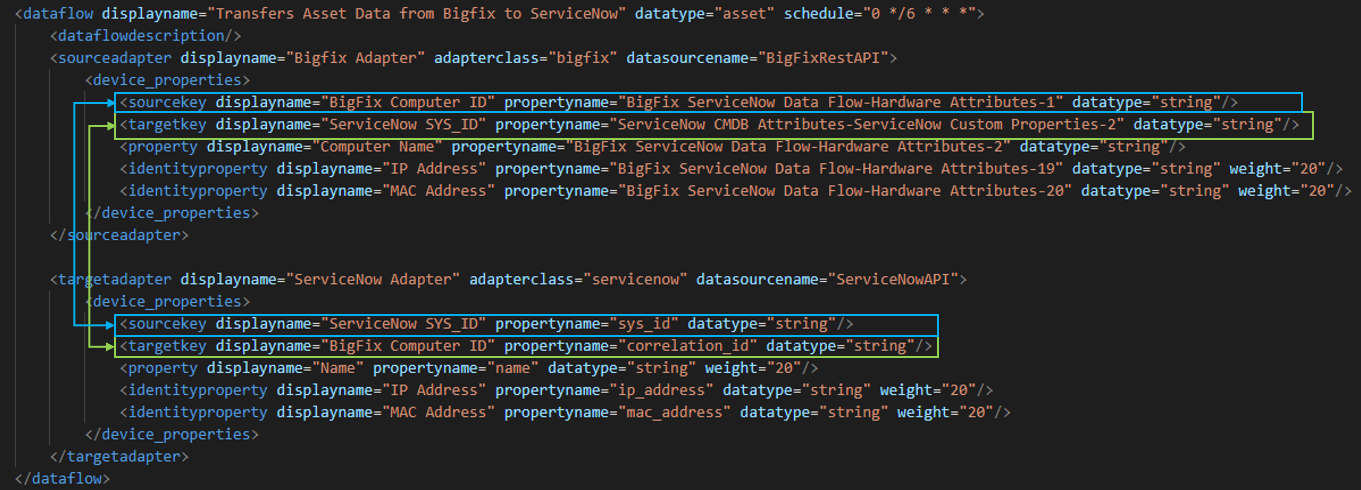
Task: Click the closing dataflow tag
Action: tap(62, 478)
